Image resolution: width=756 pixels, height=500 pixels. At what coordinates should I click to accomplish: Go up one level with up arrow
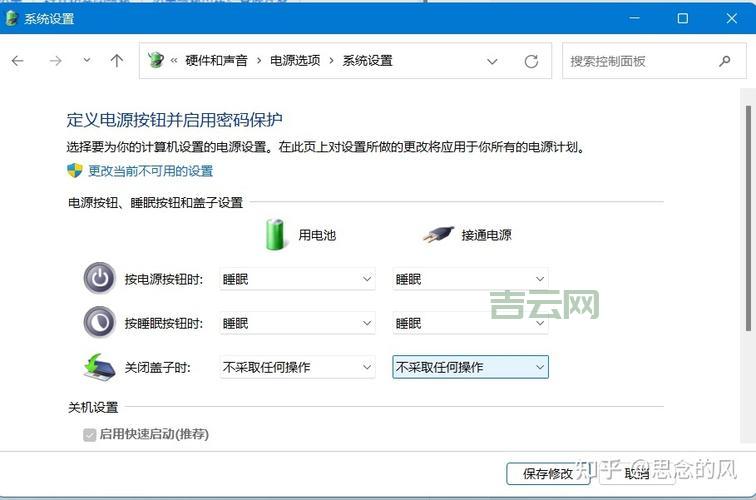(x=117, y=60)
